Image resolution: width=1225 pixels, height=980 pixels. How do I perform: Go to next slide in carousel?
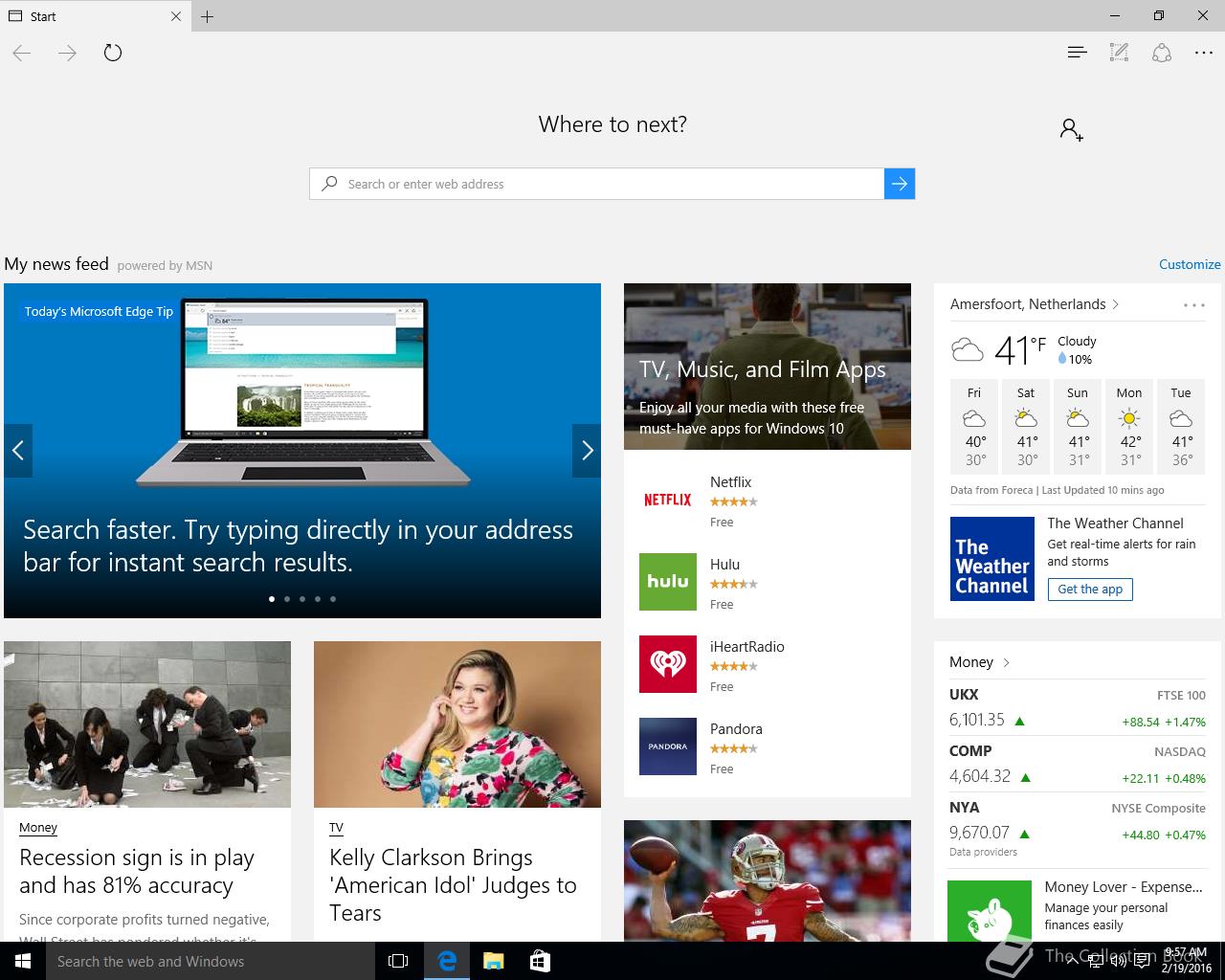click(x=587, y=450)
